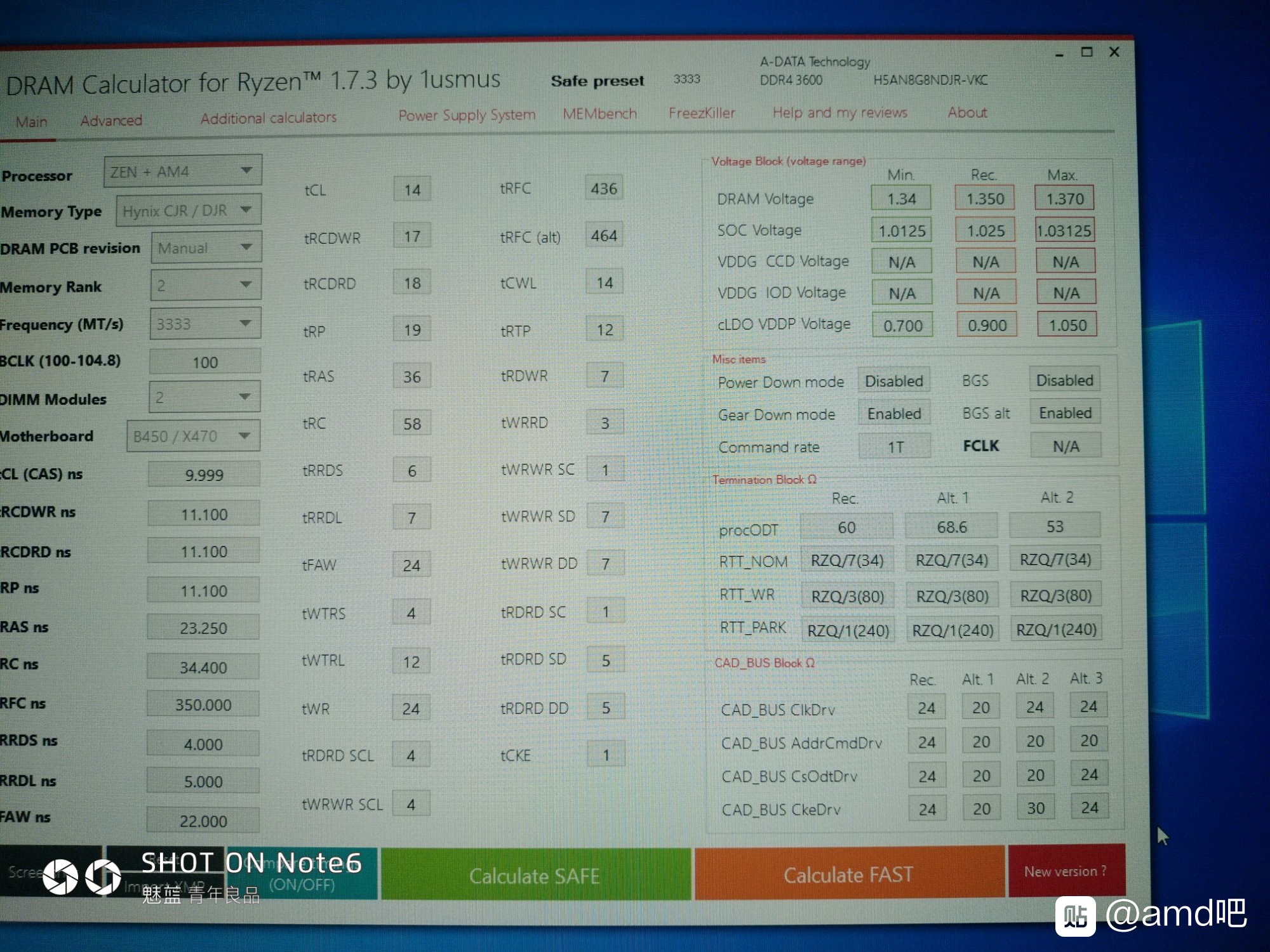Click the tRCDRD value 18
Screen dimensions: 1270x952
click(412, 282)
